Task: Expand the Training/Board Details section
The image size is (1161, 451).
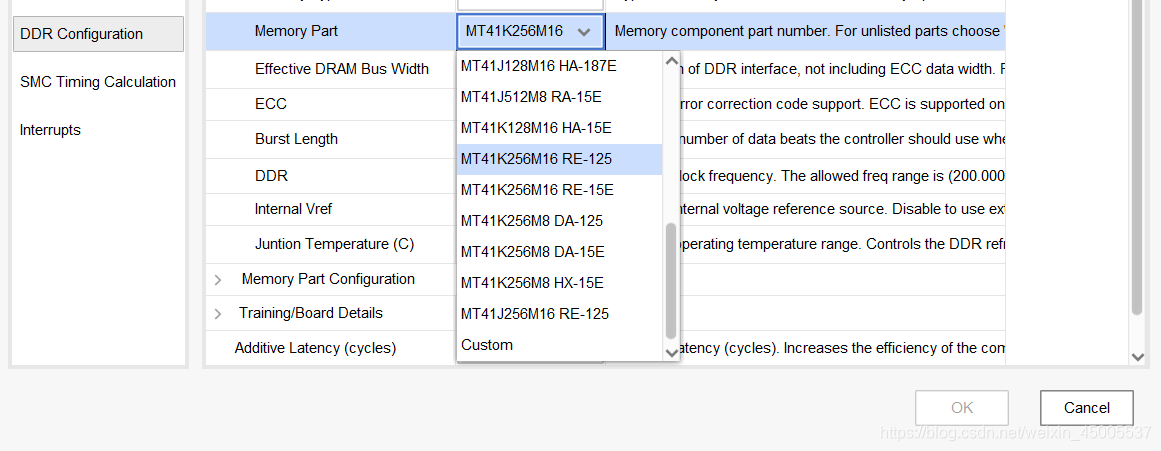Action: (218, 314)
